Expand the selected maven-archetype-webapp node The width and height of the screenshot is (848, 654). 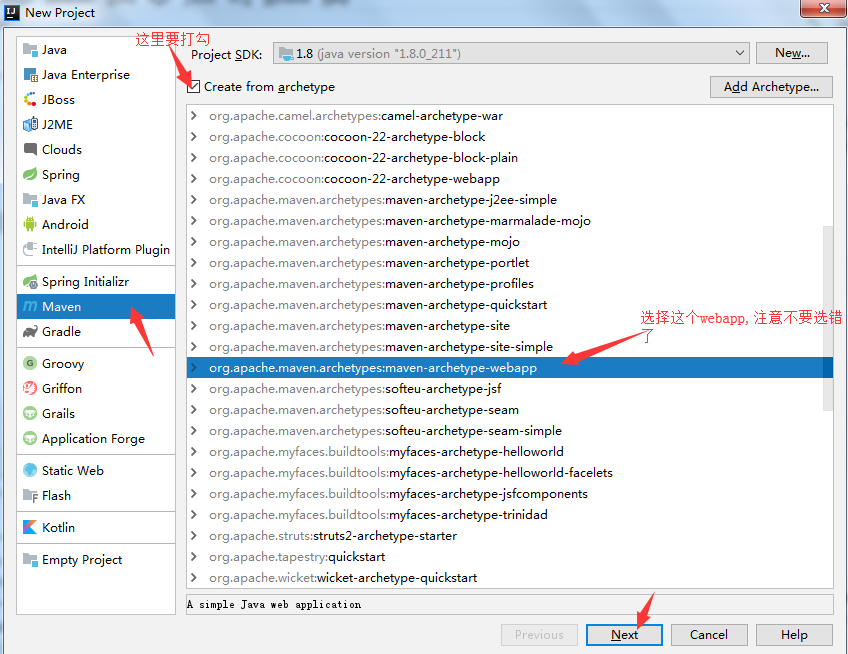click(x=194, y=368)
